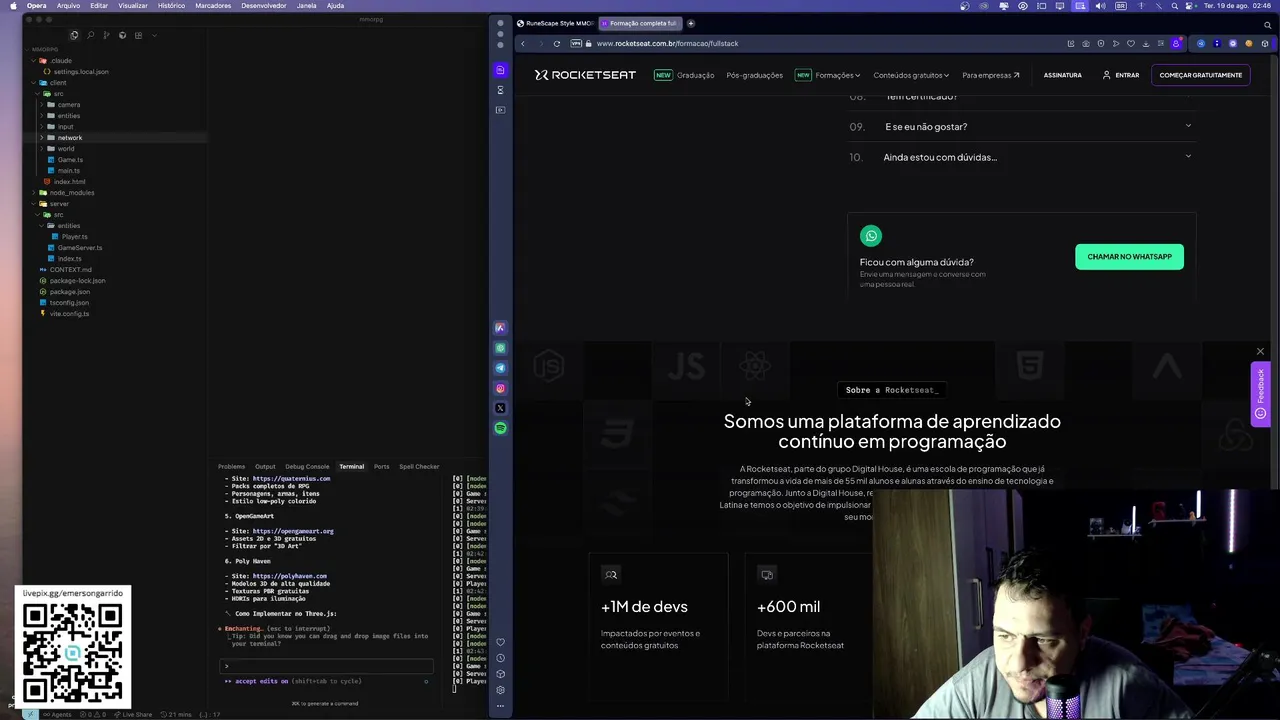Open the Search view in the editor
This screenshot has height=720, width=1280.
[x=90, y=35]
